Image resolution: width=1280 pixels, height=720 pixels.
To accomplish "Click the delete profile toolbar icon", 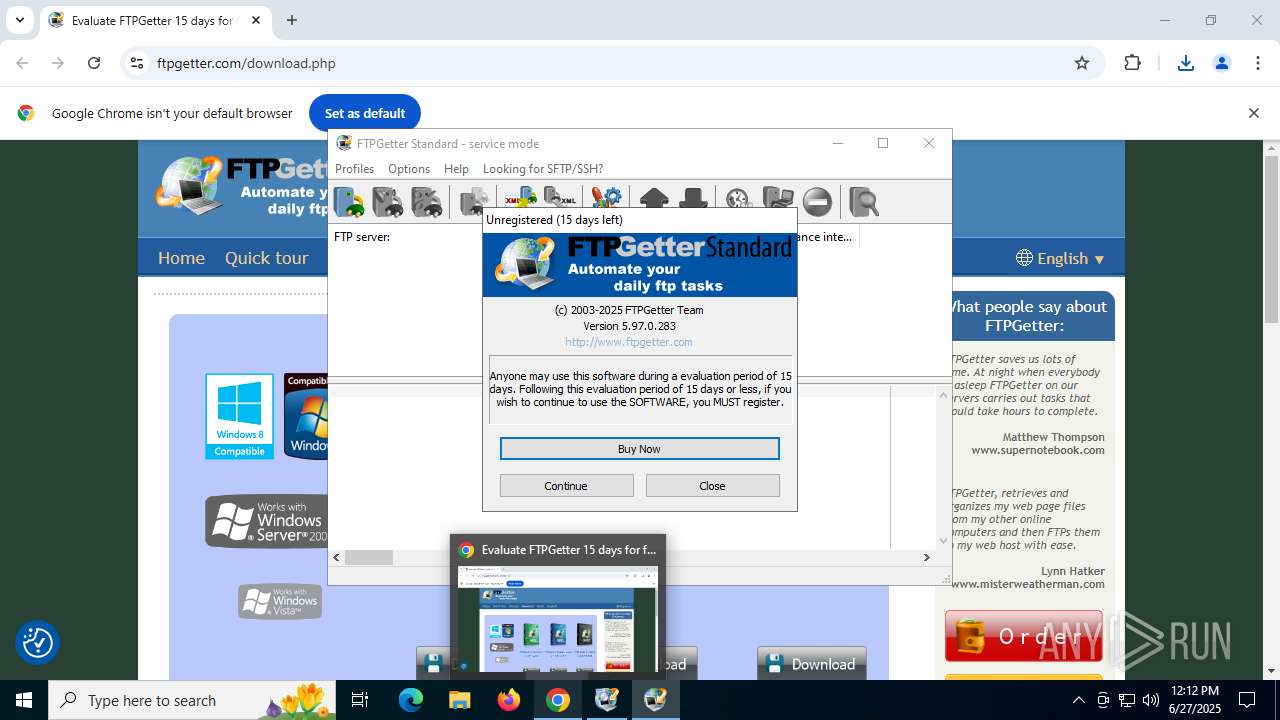I will (x=426, y=202).
